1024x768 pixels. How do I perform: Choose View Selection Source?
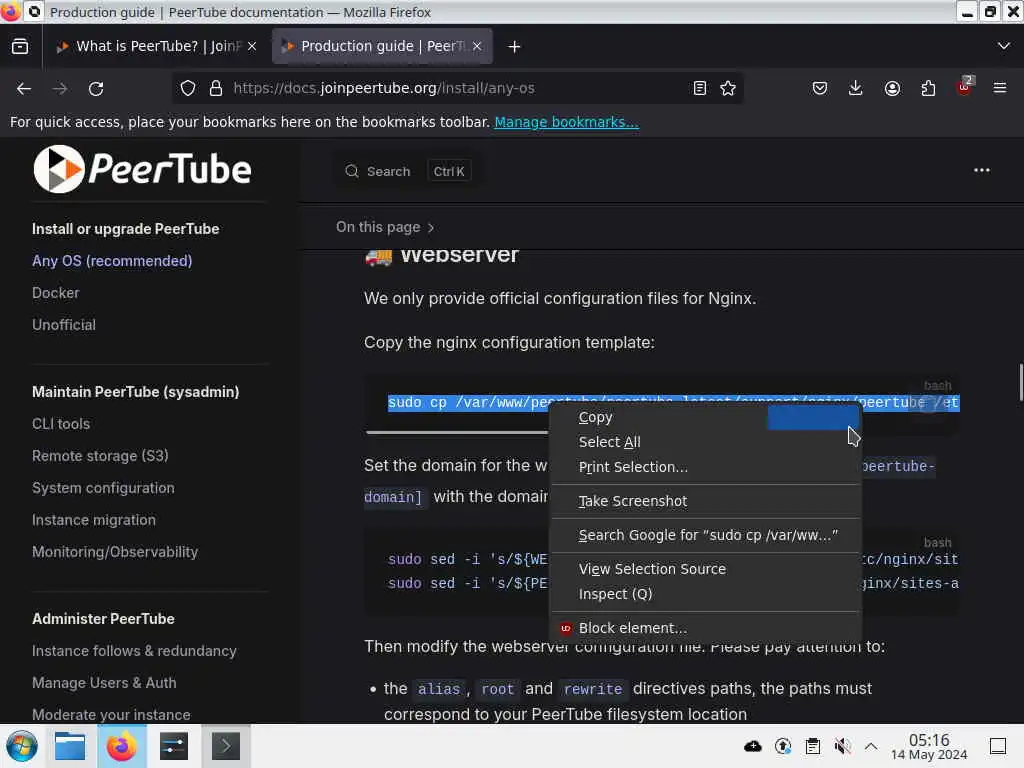coord(705,569)
